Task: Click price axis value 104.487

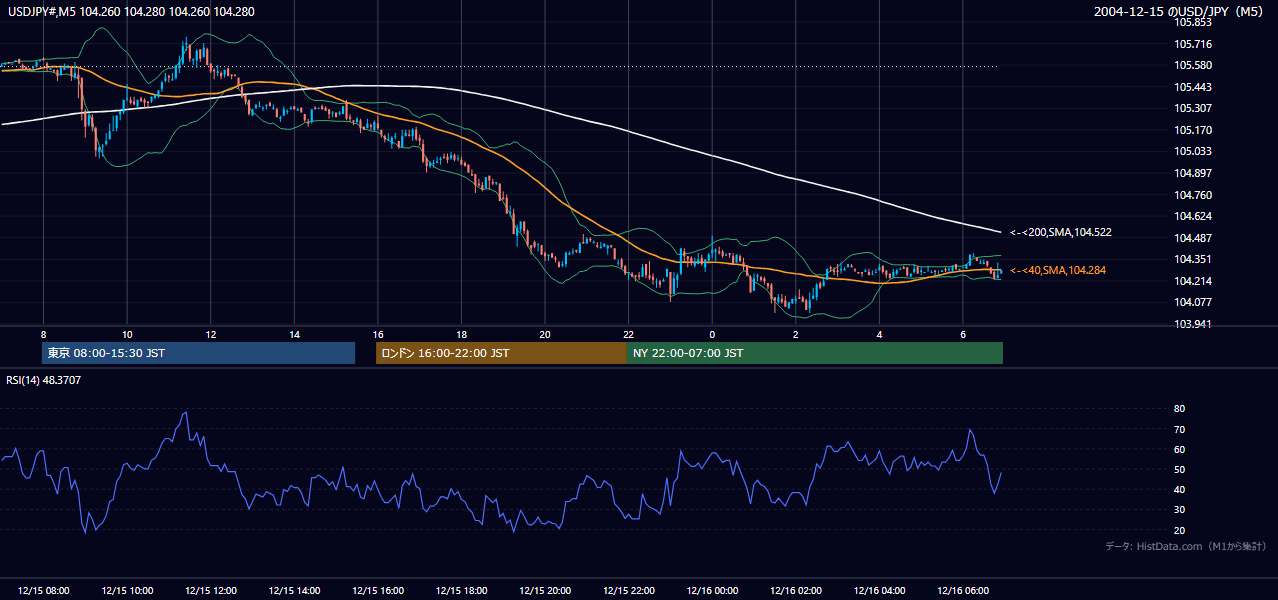Action: point(1194,238)
